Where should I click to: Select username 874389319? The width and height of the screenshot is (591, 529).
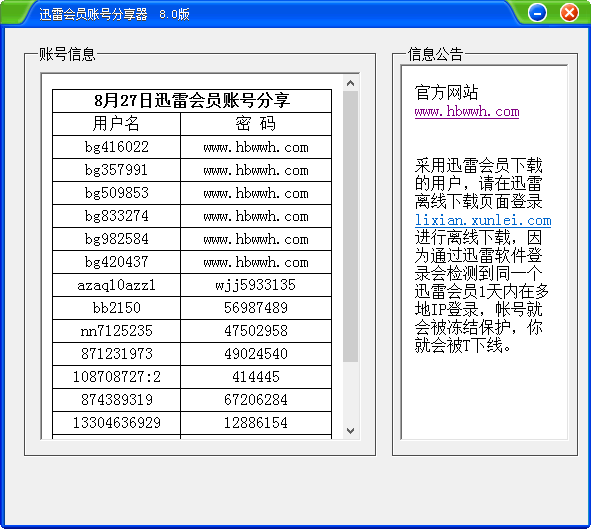(x=116, y=400)
